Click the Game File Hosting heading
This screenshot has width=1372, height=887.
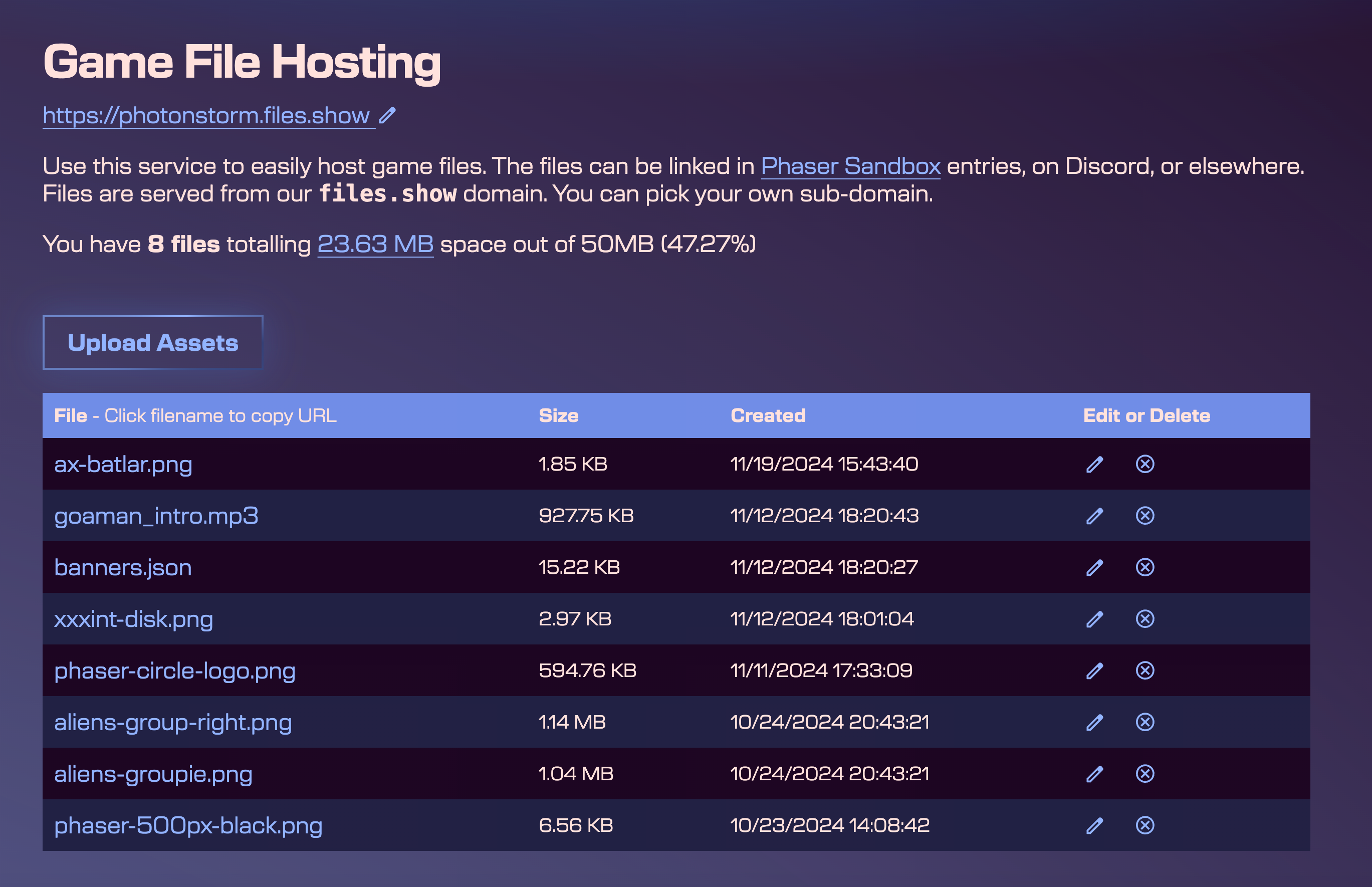(242, 62)
